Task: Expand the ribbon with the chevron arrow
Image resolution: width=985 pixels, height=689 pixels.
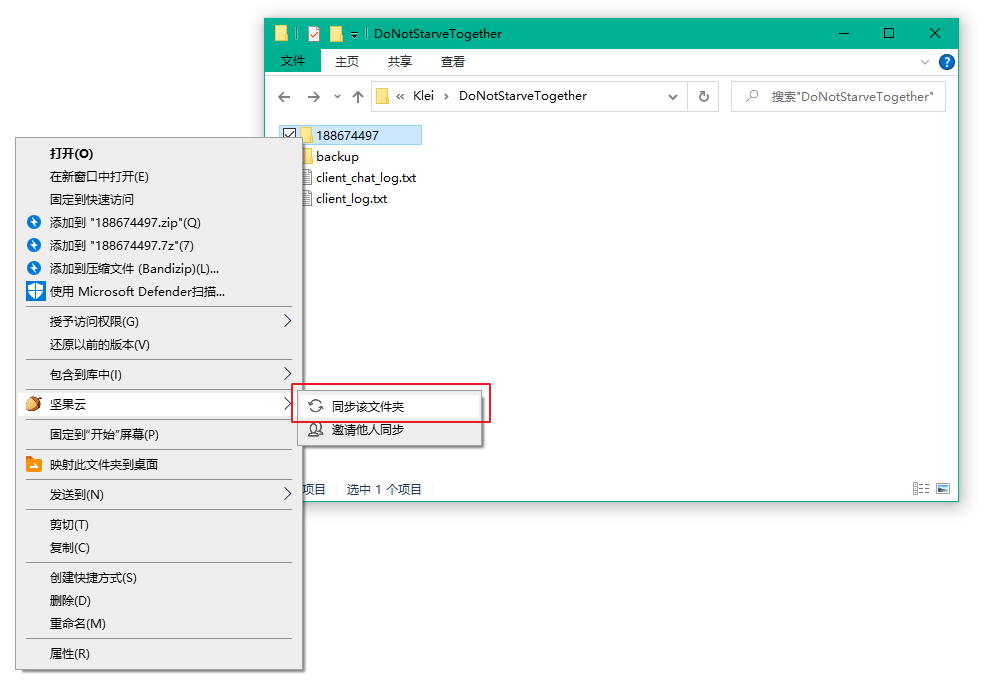Action: click(x=925, y=62)
